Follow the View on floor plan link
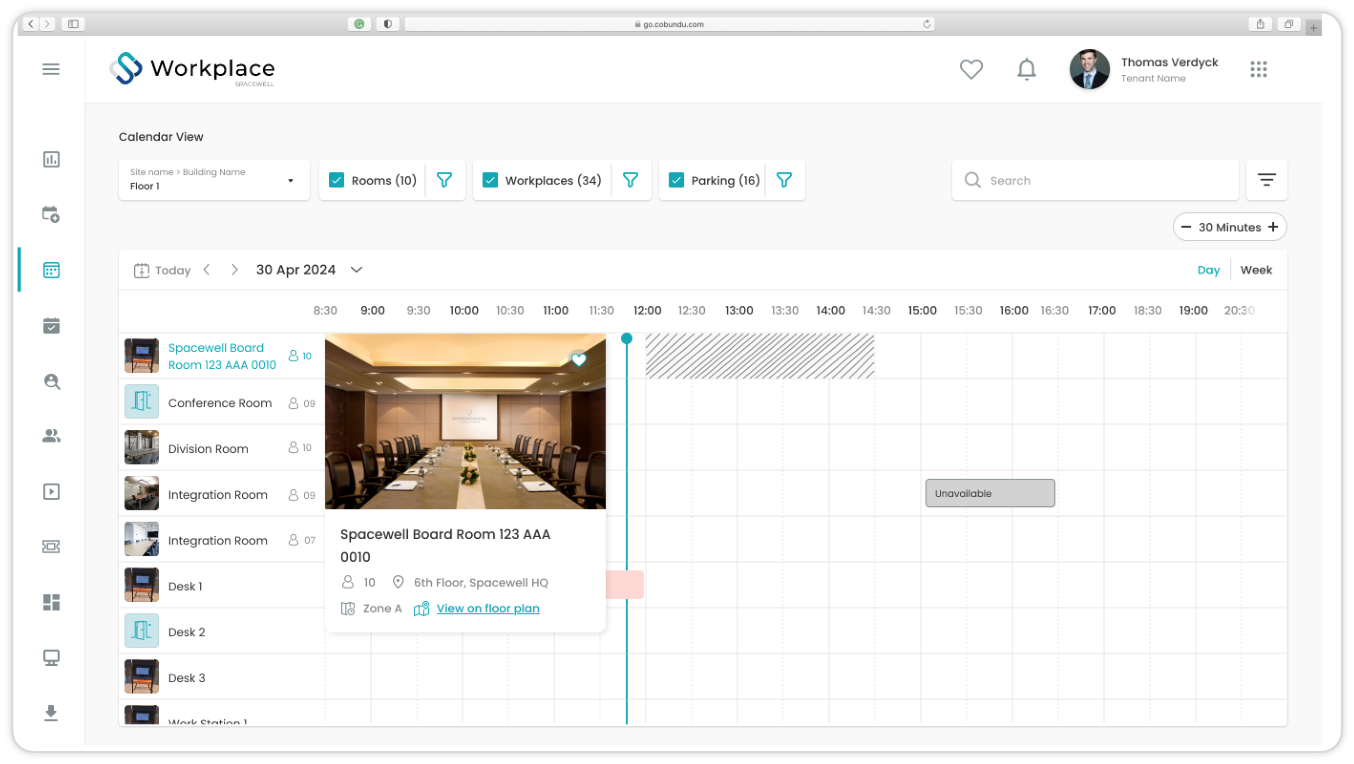 488,608
